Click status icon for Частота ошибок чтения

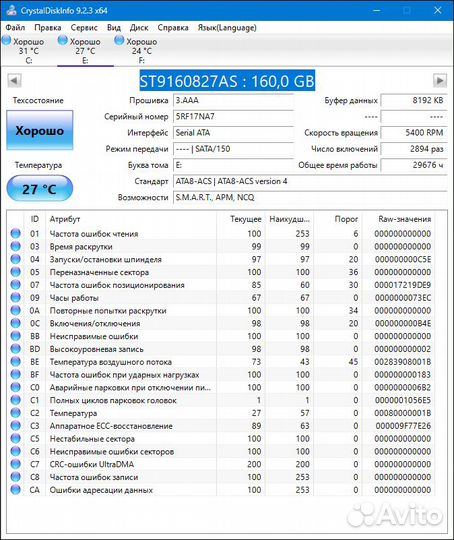[16, 233]
